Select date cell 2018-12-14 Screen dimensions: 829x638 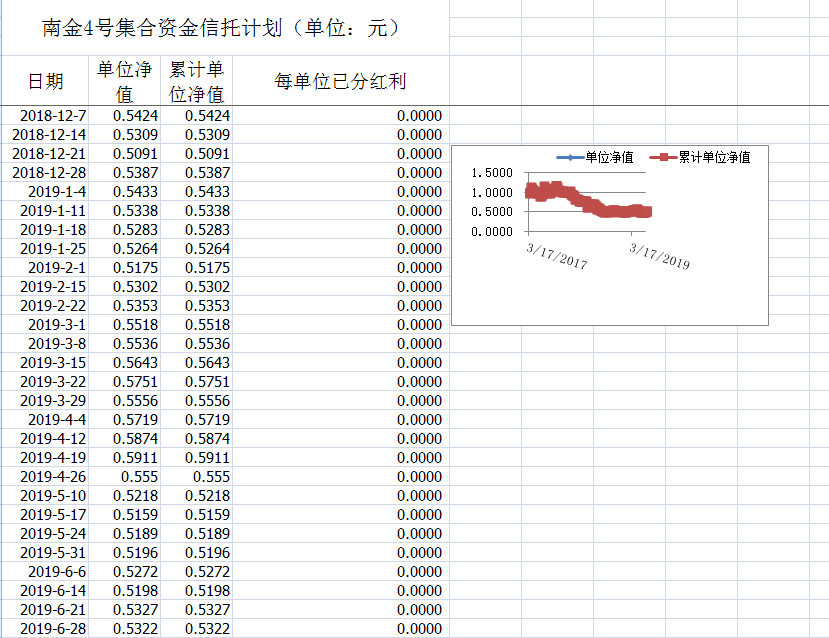click(45, 134)
